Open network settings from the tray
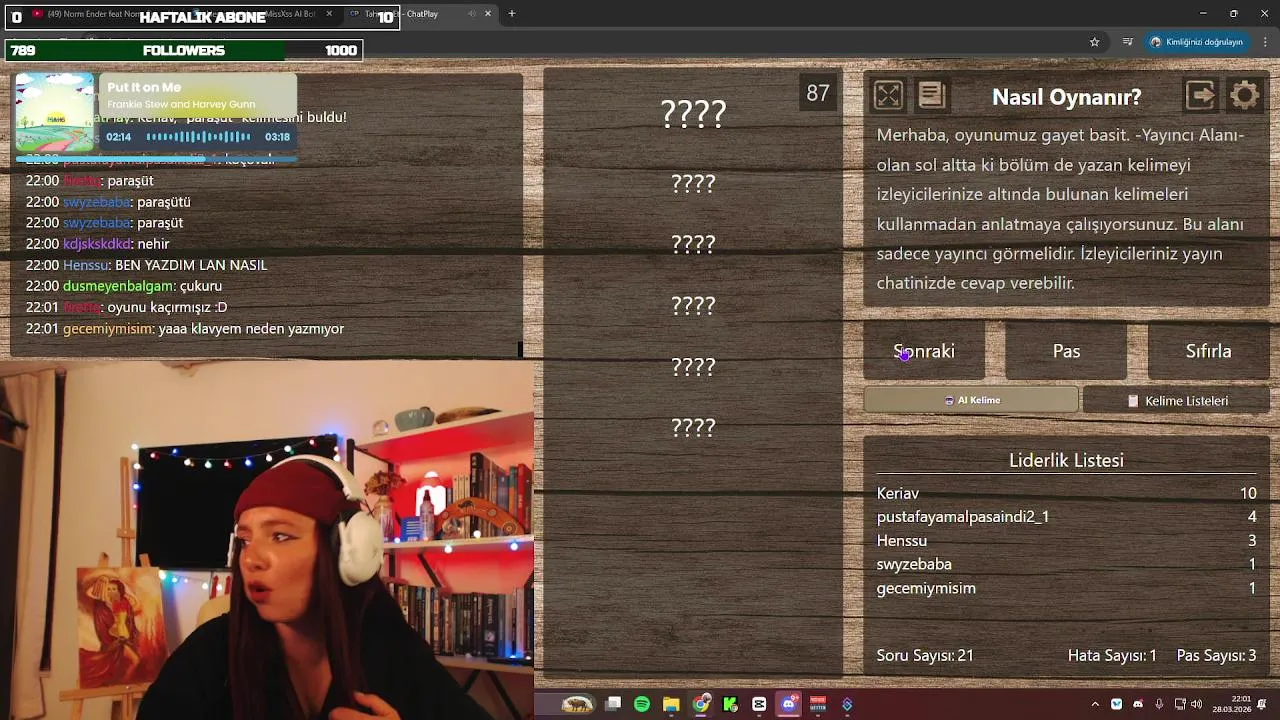 (x=1180, y=704)
